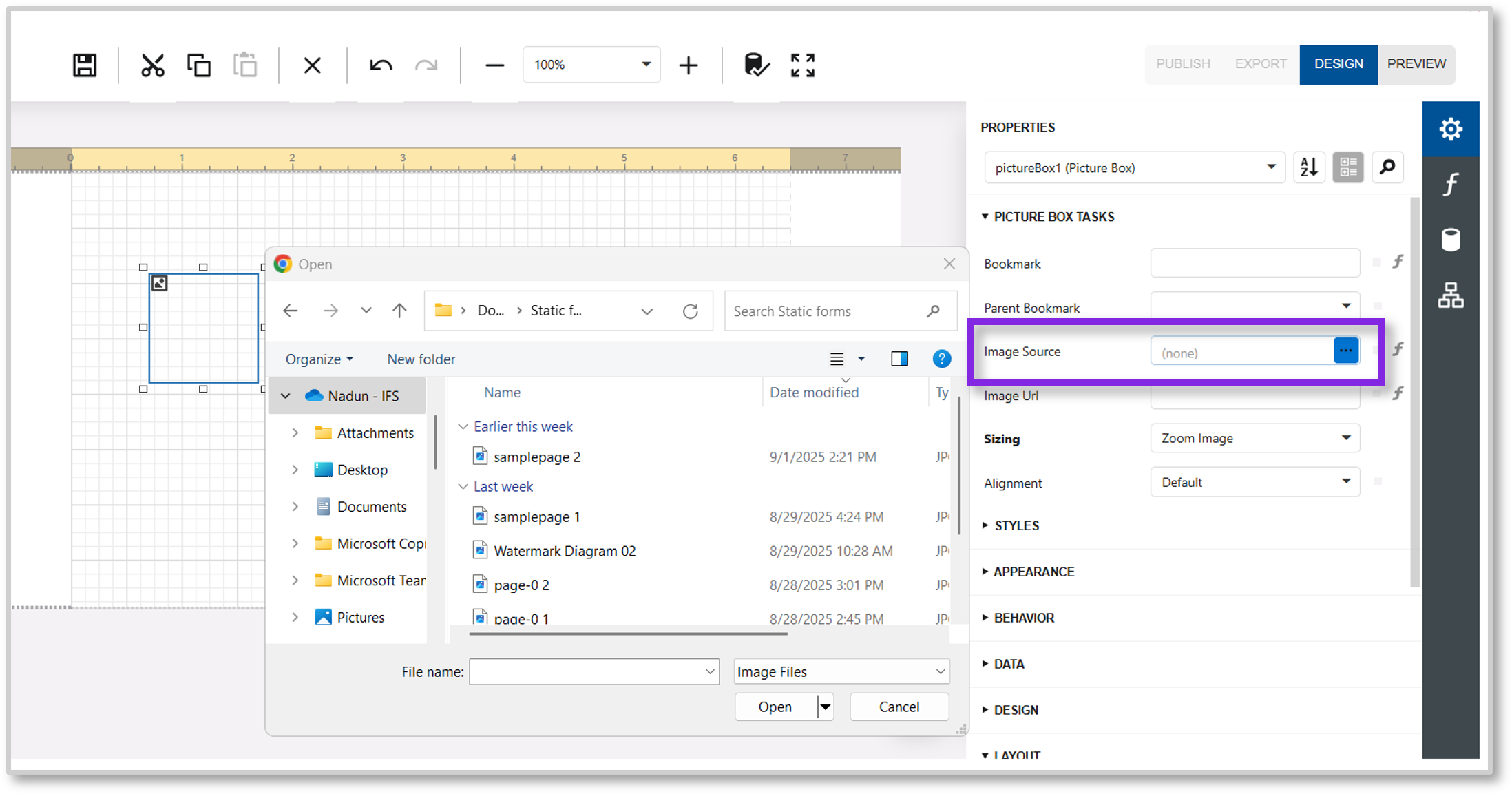Open the zoom percentage dropdown
Screen dimensions: 1512x794
(644, 64)
